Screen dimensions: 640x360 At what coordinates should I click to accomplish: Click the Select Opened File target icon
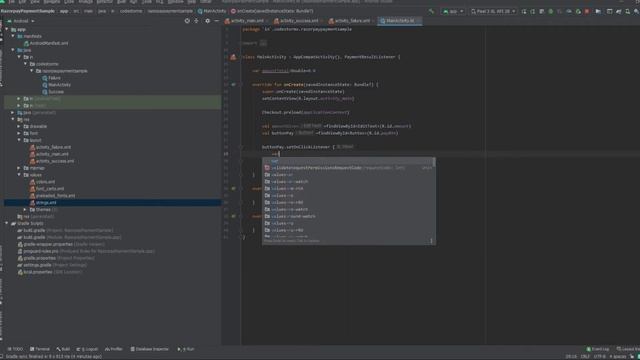[x=187, y=21]
